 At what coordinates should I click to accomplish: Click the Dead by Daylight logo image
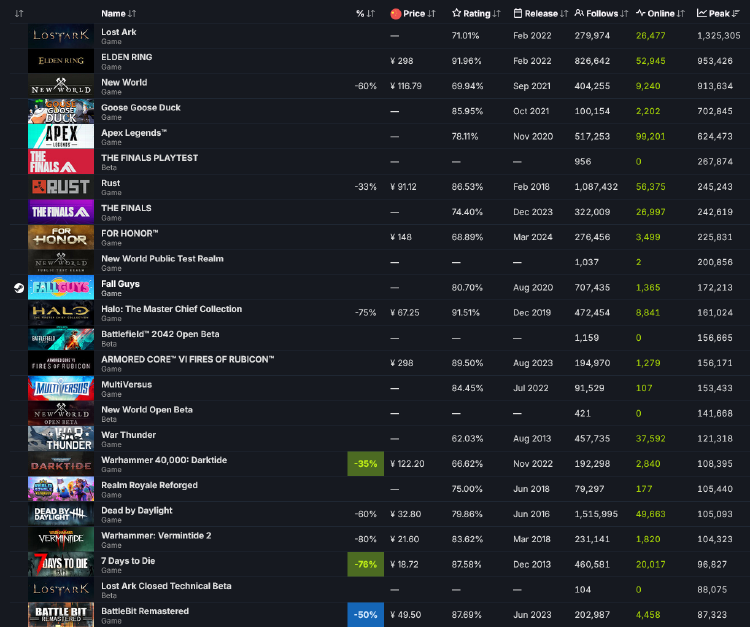click(61, 514)
